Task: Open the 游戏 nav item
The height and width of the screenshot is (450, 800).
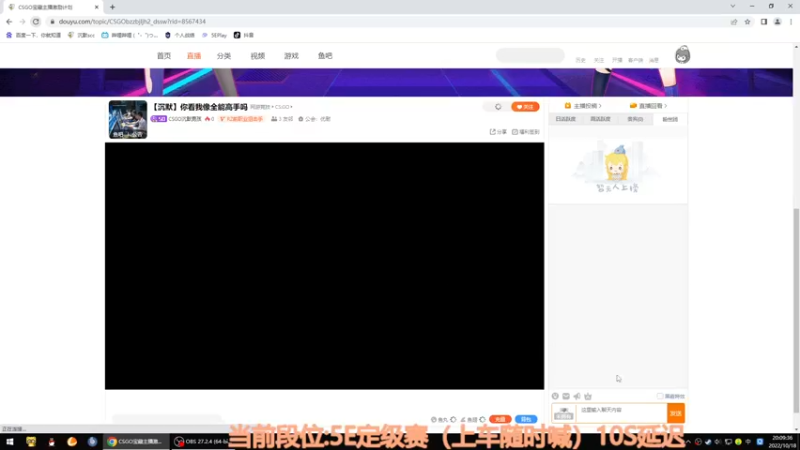Action: pos(291,56)
